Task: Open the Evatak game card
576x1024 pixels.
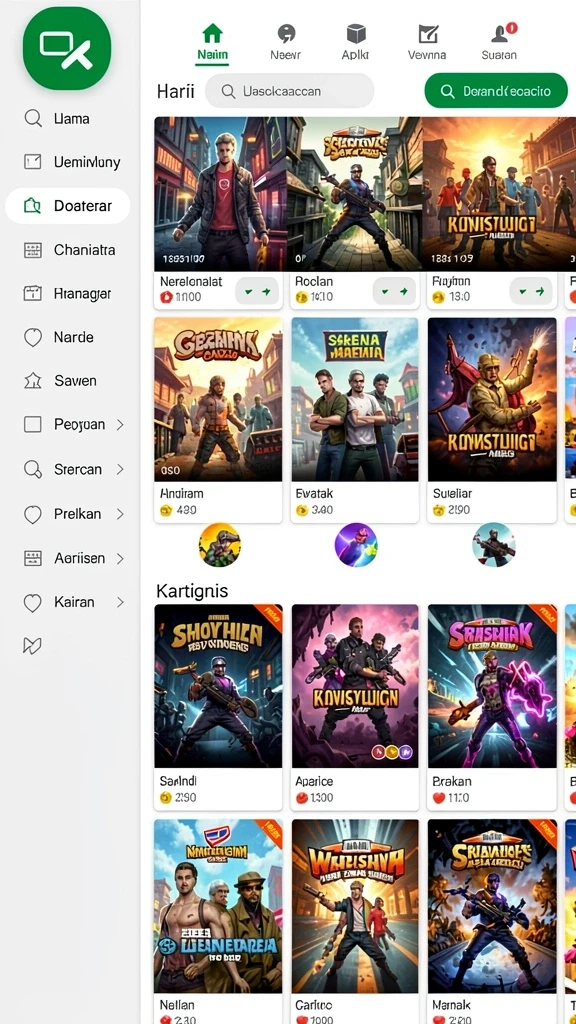Action: [x=355, y=419]
